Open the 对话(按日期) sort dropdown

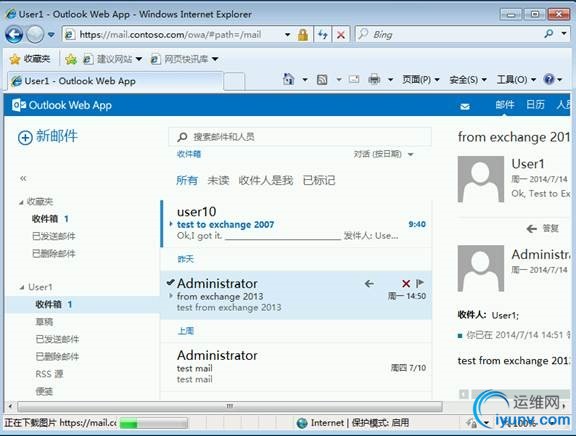384,154
